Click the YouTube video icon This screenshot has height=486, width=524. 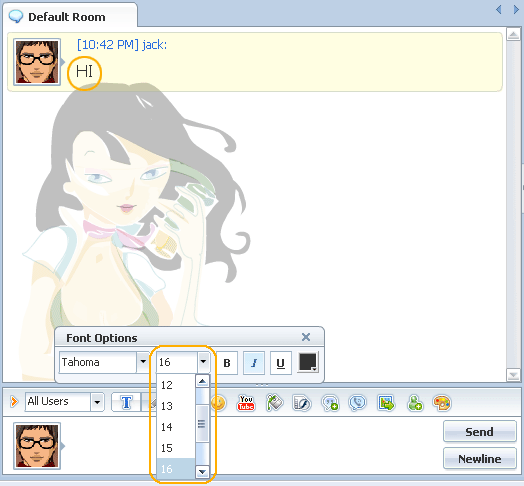click(246, 402)
